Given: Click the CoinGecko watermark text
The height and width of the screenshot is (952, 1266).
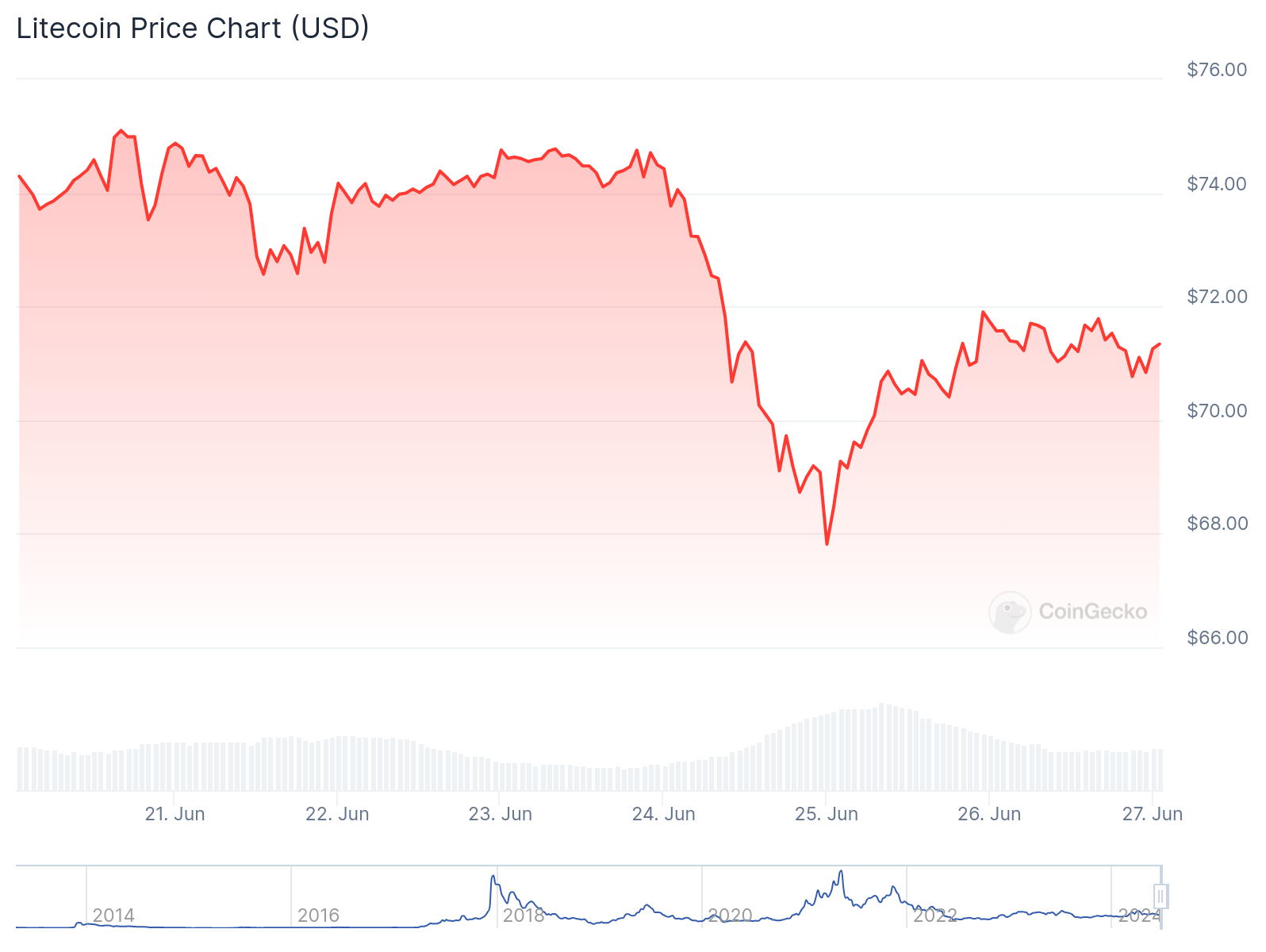Looking at the screenshot, I should [x=1093, y=612].
